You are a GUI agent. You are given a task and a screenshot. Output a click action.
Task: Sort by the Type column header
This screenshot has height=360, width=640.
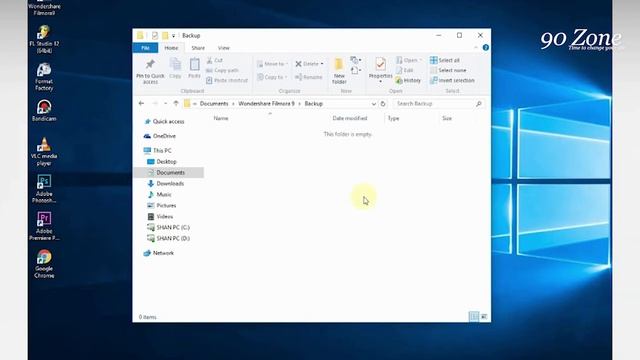pyautogui.click(x=393, y=118)
